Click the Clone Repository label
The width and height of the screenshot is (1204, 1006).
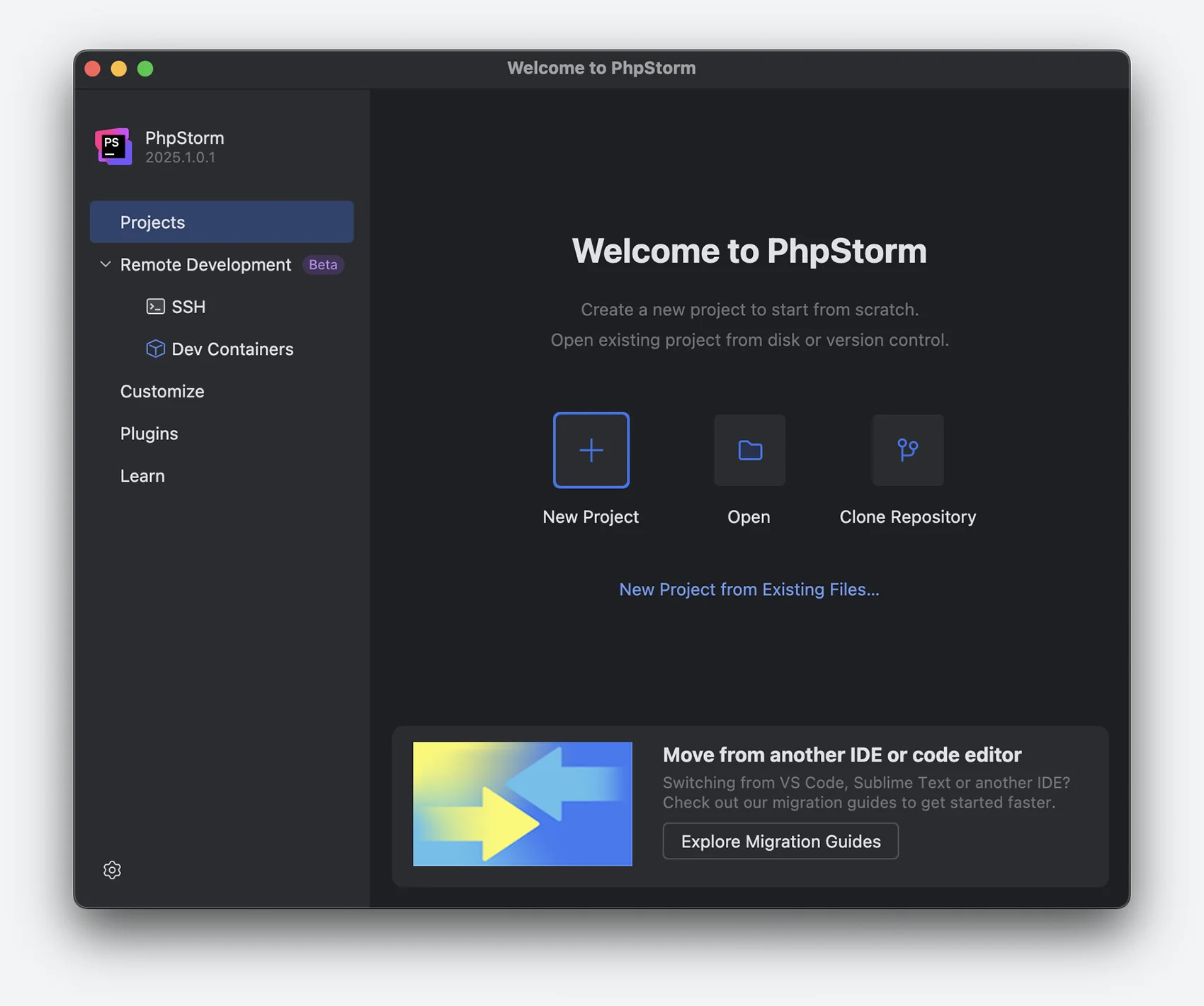907,517
